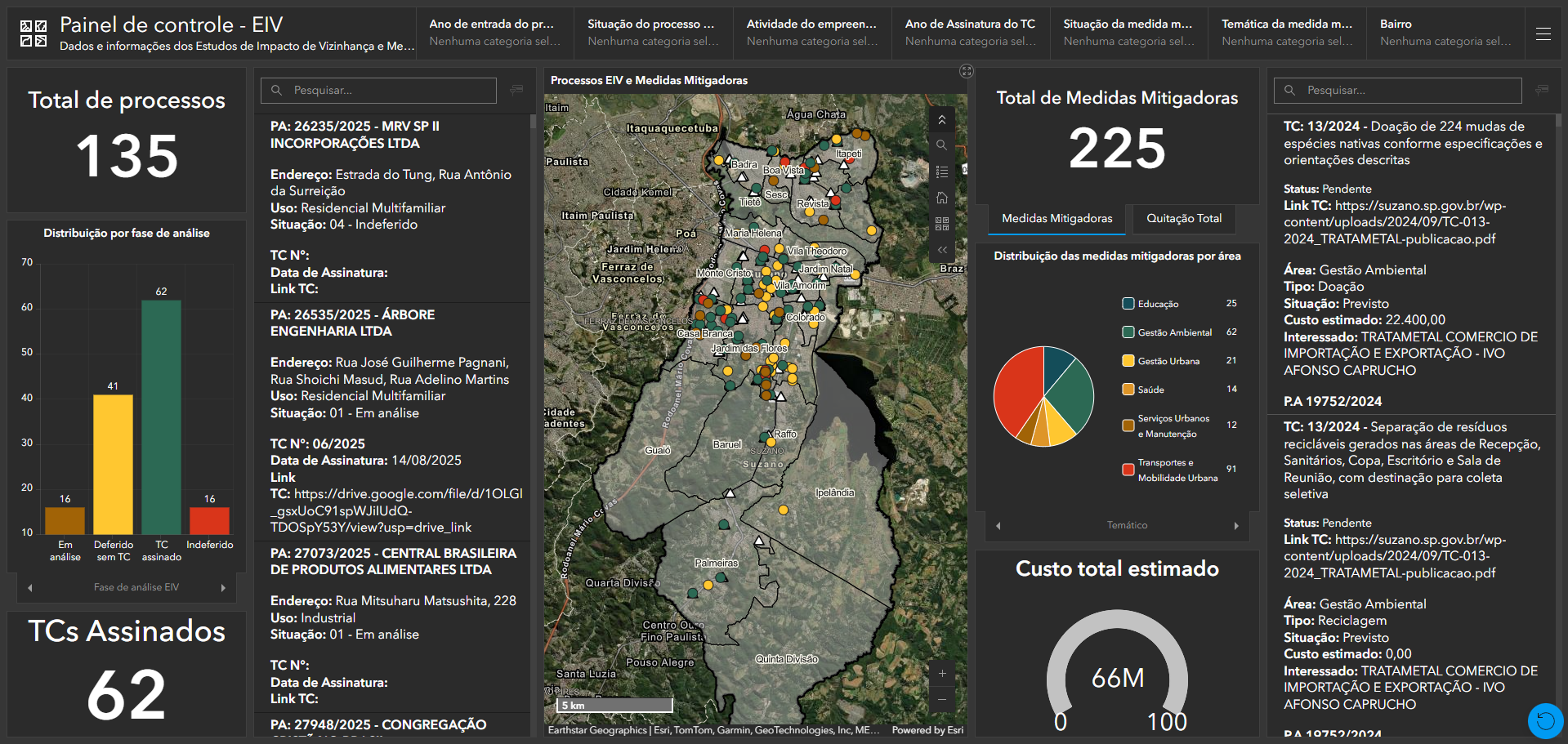This screenshot has width=1568, height=744.
Task: Open the Bairro category filter dropdown
Action: tap(1445, 33)
